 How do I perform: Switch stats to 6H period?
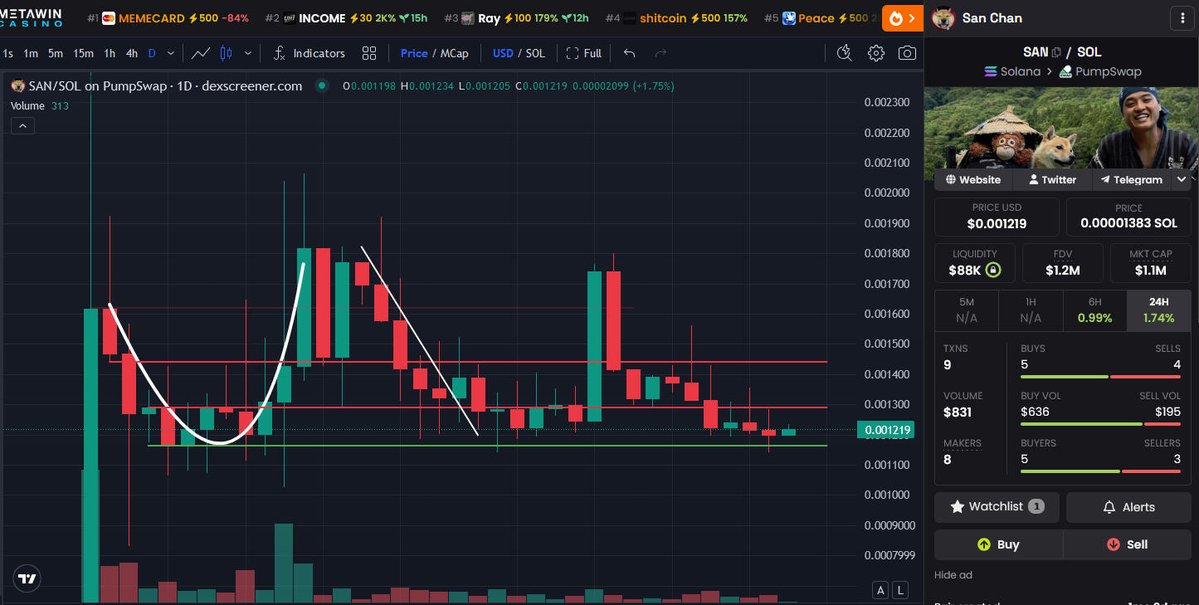coord(1095,311)
